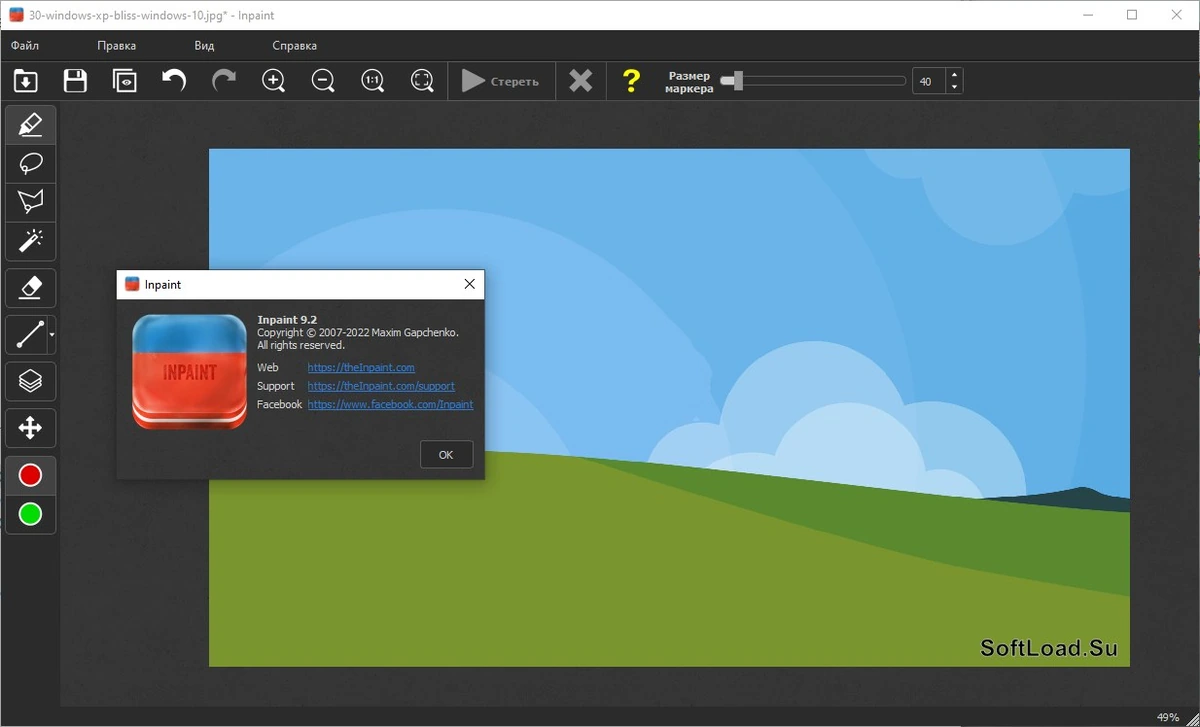Open image file with the download-arrow icon
Image resolution: width=1200 pixels, height=727 pixels.
(x=25, y=81)
